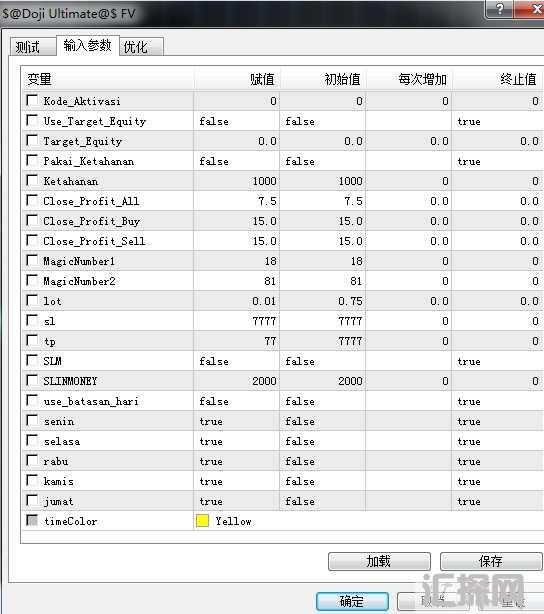Toggle the selasa checkbox
The image size is (544, 614).
pyautogui.click(x=32, y=440)
